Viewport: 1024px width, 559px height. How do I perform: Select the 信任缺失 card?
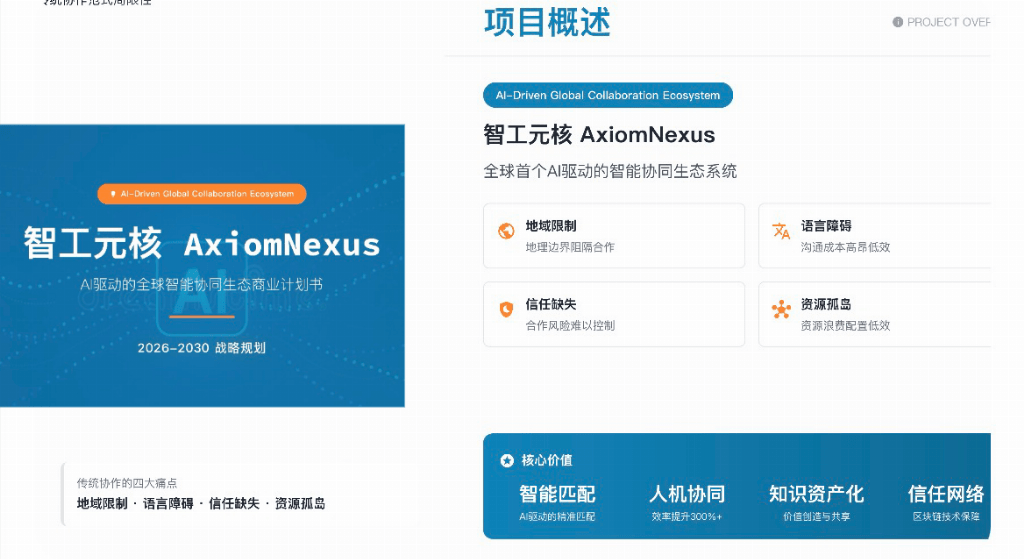click(x=613, y=314)
